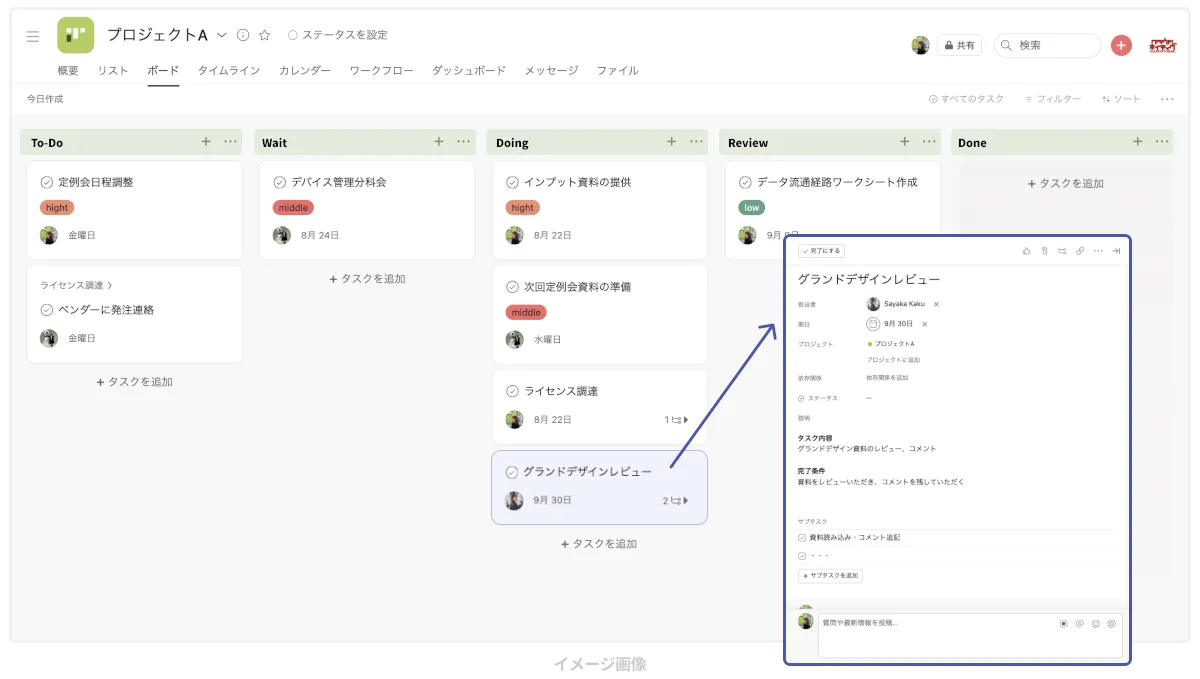Open parent task ライセンス調達 breadcrumb
Image resolution: width=1200 pixels, height=679 pixels.
[76, 285]
